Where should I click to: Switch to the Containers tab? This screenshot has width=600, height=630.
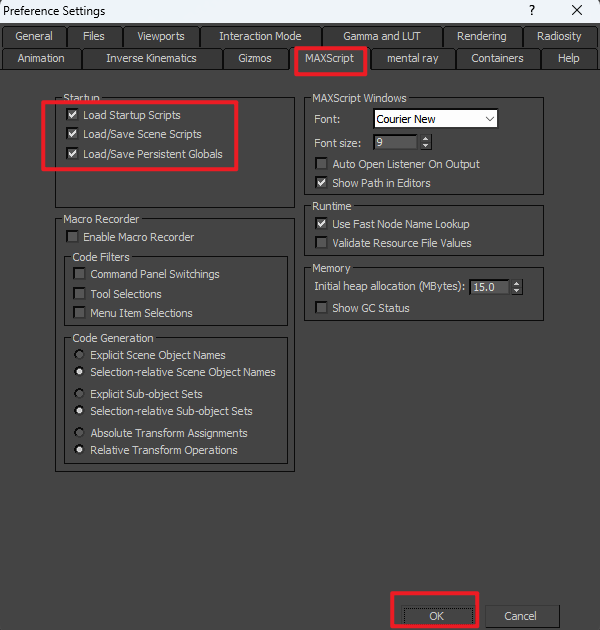[x=498, y=59]
